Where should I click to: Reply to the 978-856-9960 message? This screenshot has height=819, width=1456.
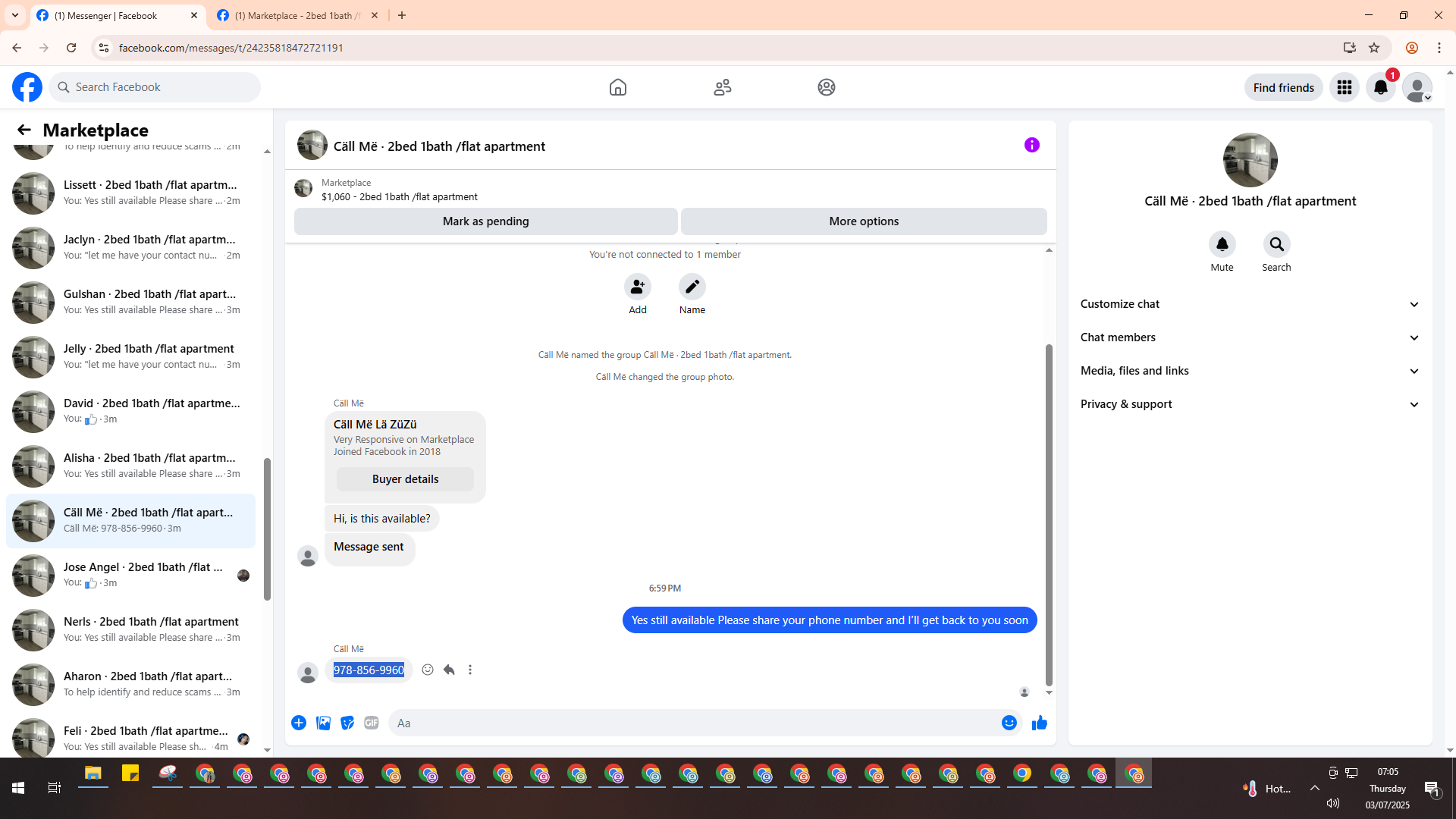pyautogui.click(x=449, y=670)
